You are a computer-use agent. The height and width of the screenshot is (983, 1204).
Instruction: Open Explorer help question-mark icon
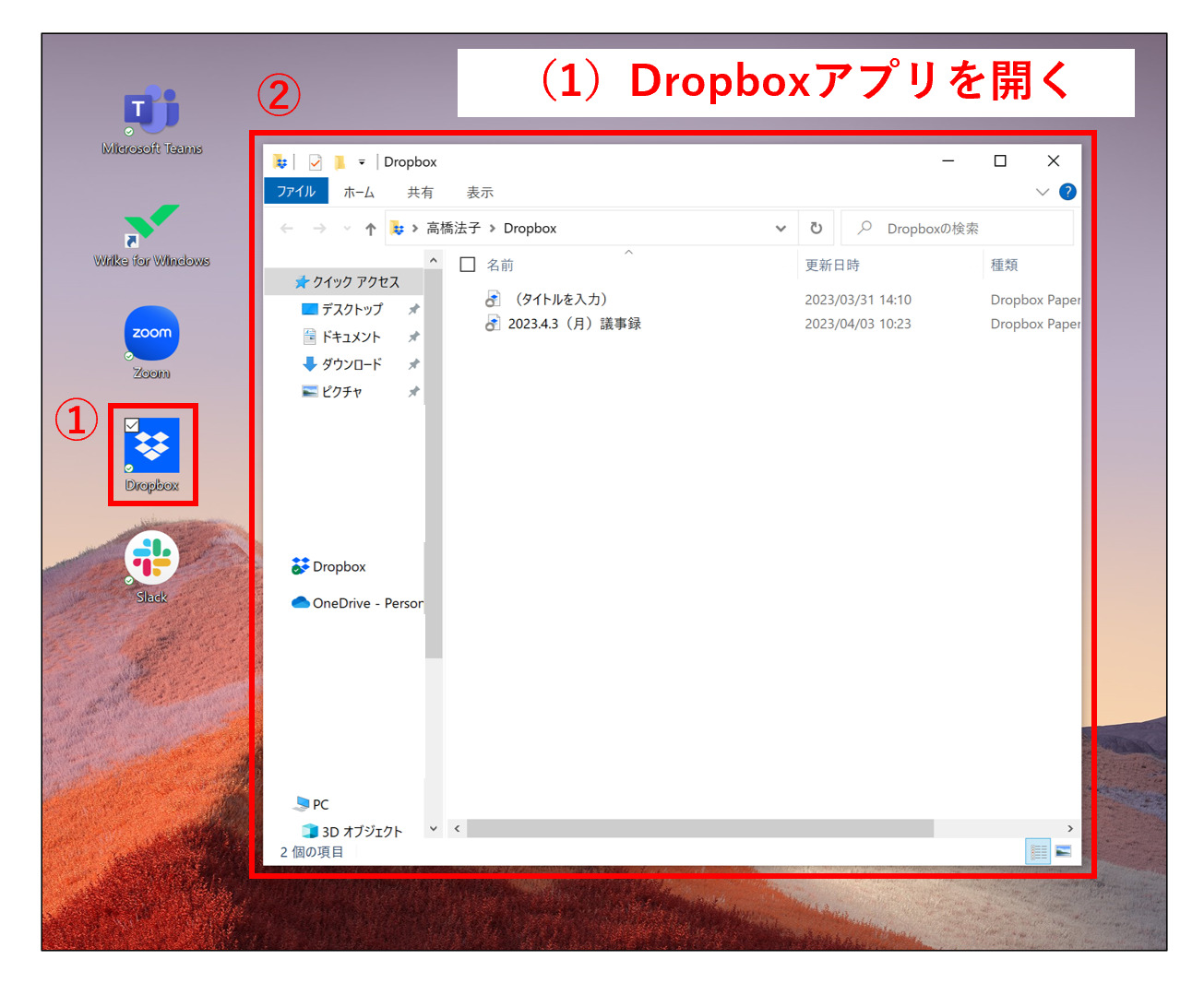[x=1067, y=192]
